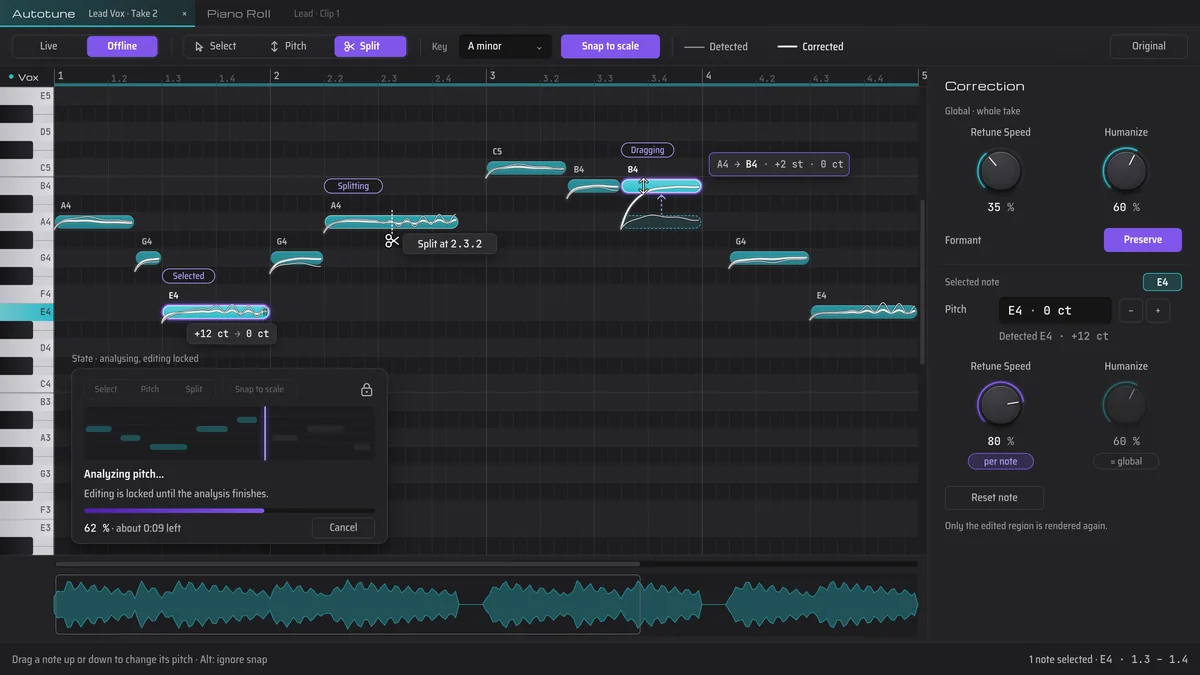
Task: Click the 'Dragging' note tag
Action: point(647,150)
